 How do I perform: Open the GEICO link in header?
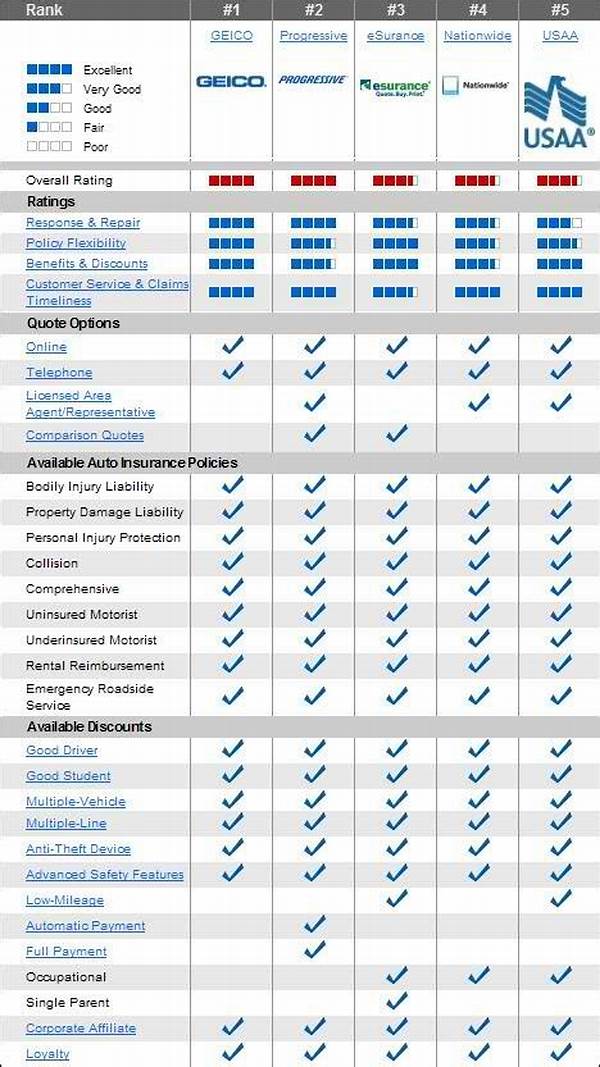(x=231, y=35)
